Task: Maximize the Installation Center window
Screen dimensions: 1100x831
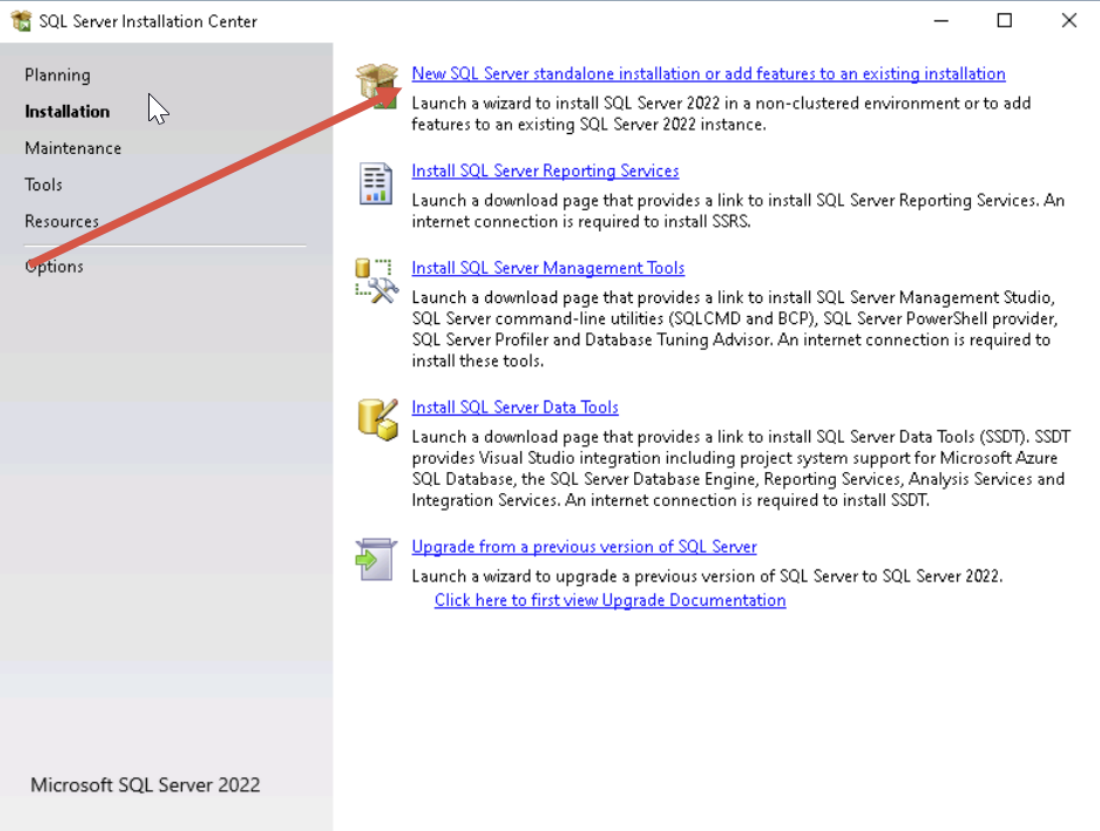Action: [x=1005, y=21]
